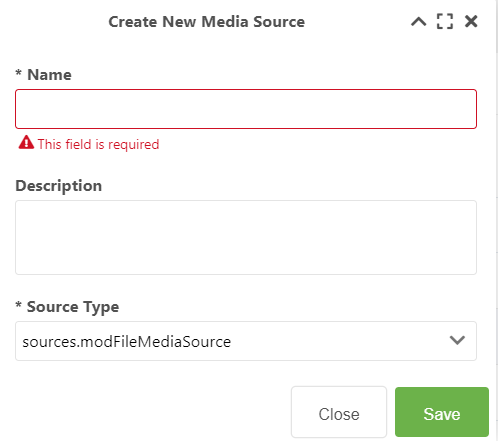The width and height of the screenshot is (498, 441).
Task: Click the Name field label
Action: (43, 75)
